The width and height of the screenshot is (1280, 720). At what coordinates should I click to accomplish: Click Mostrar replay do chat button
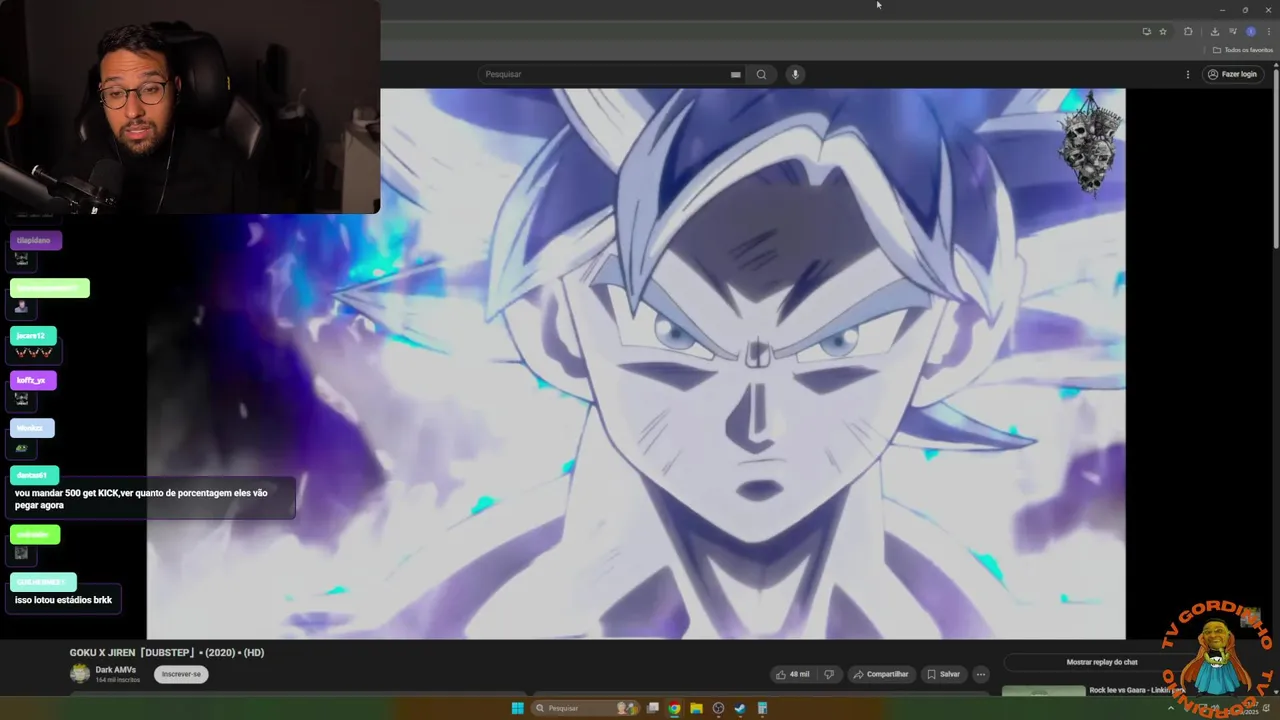click(1101, 662)
